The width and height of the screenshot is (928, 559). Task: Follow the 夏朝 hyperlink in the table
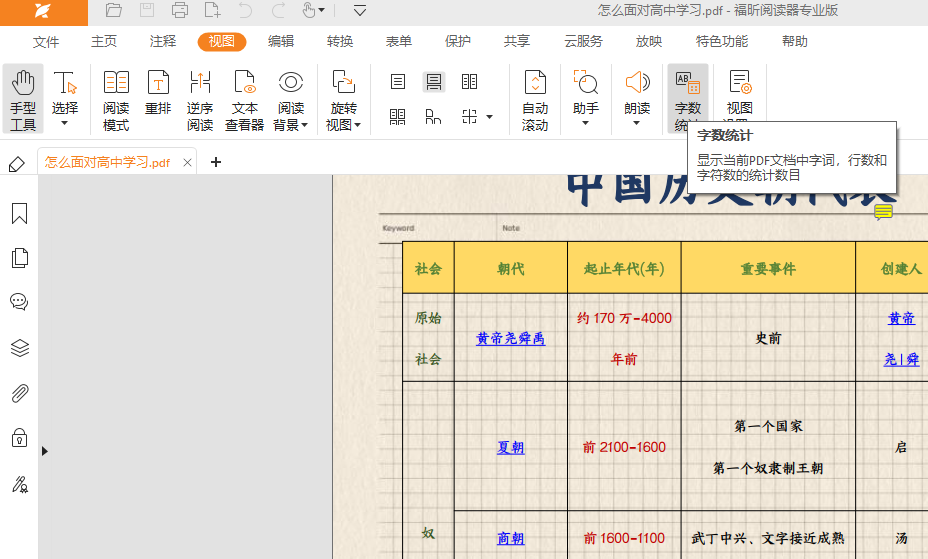point(510,448)
